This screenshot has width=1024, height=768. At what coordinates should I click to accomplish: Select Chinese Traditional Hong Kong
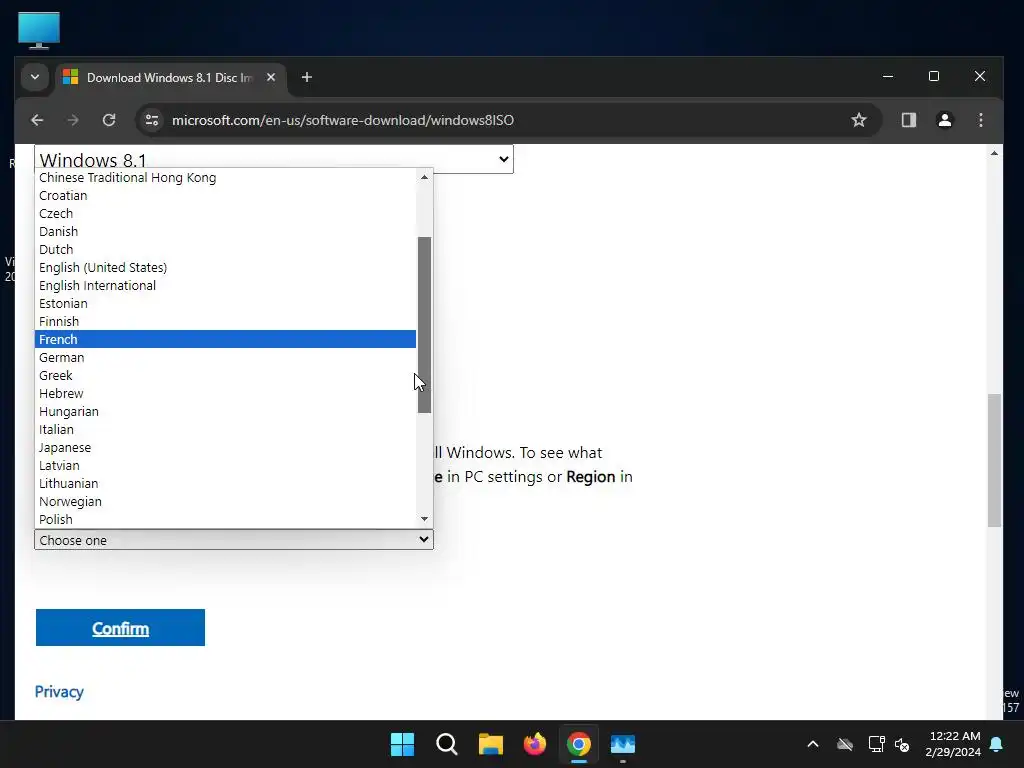click(x=225, y=178)
